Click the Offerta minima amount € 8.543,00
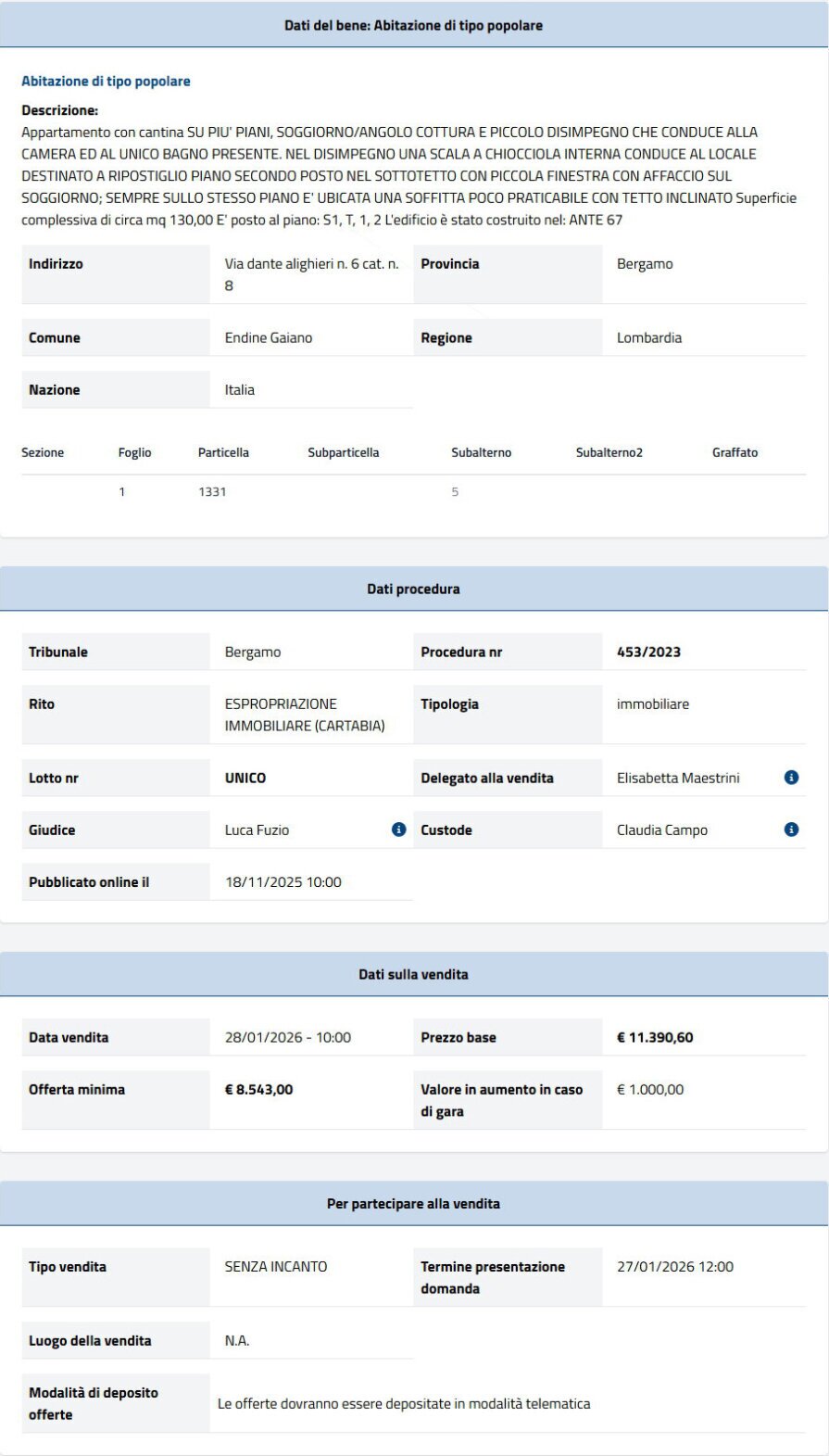Image resolution: width=829 pixels, height=1456 pixels. tap(258, 1089)
